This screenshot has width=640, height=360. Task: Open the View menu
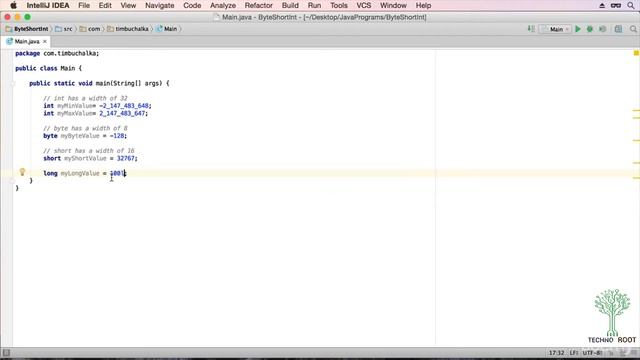pyautogui.click(x=128, y=5)
